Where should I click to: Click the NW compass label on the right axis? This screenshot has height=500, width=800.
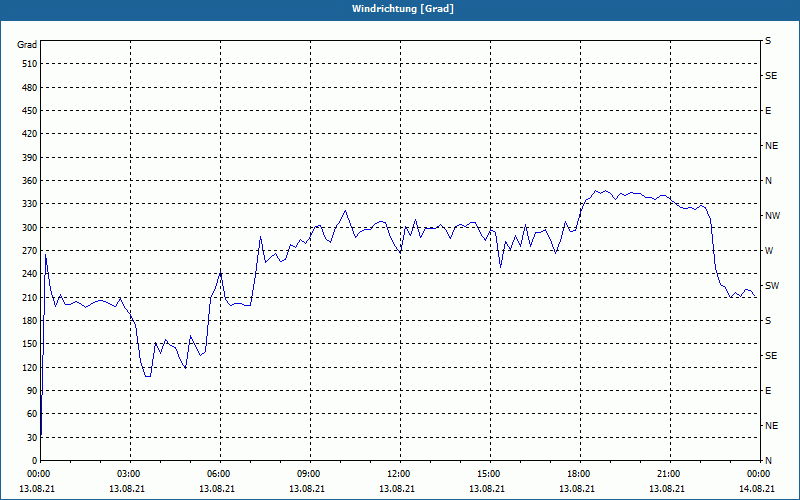pyautogui.click(x=772, y=216)
